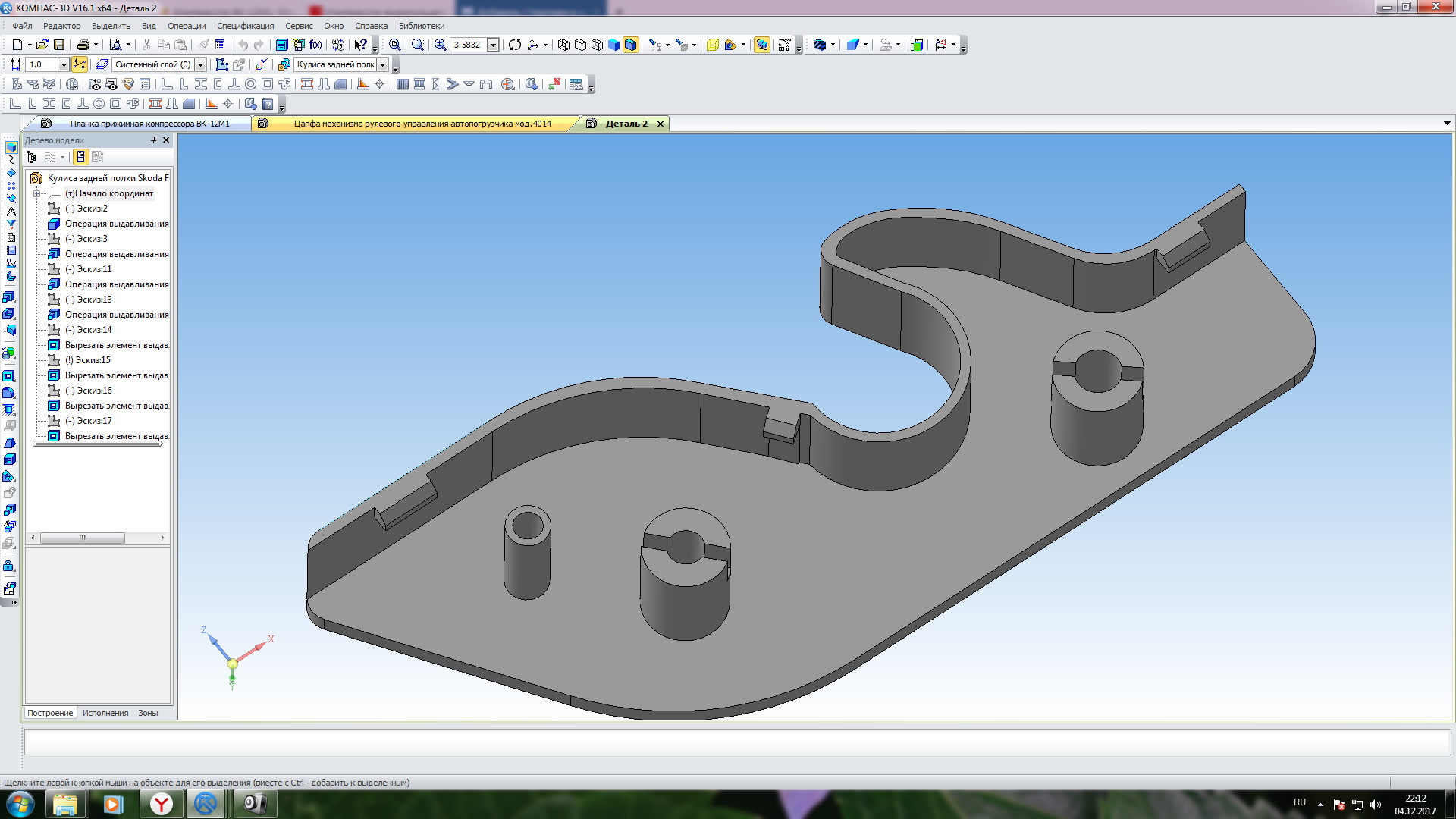Open Print Preview icon
The height and width of the screenshot is (819, 1456).
(x=115, y=45)
